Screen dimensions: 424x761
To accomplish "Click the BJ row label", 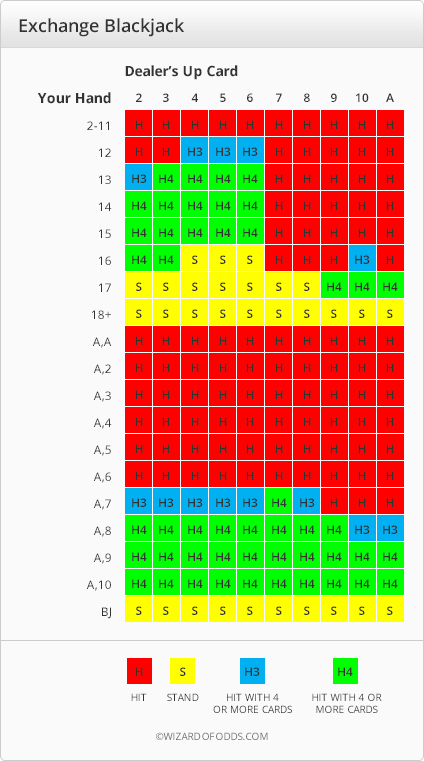I will click(x=106, y=612).
